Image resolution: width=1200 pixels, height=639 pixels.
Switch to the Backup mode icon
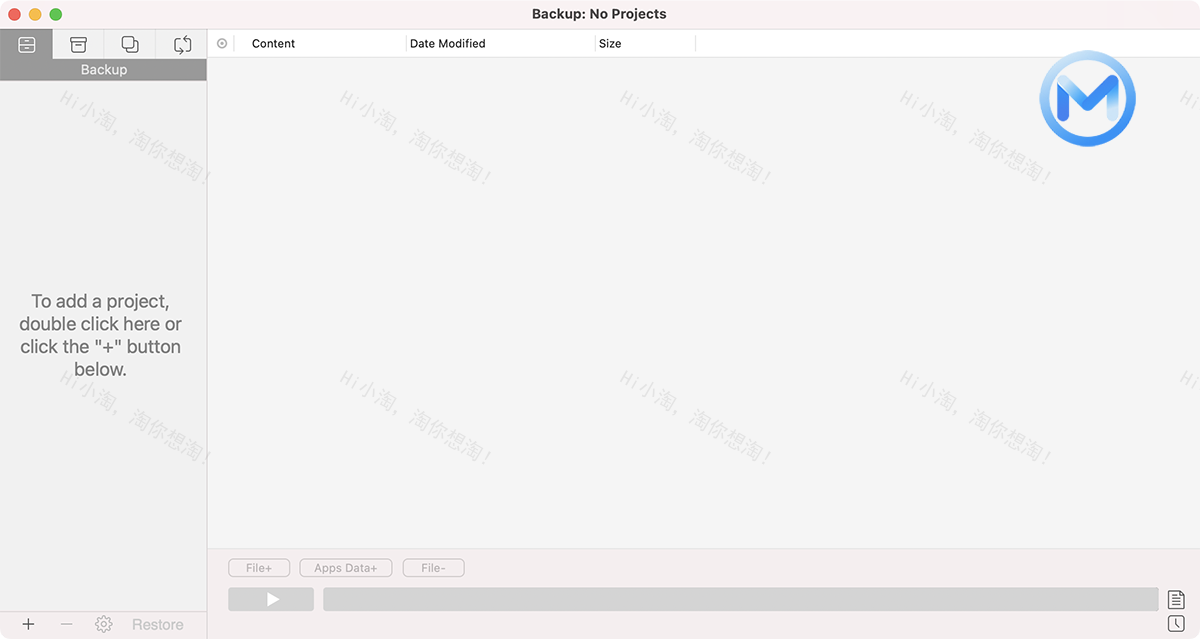26,44
